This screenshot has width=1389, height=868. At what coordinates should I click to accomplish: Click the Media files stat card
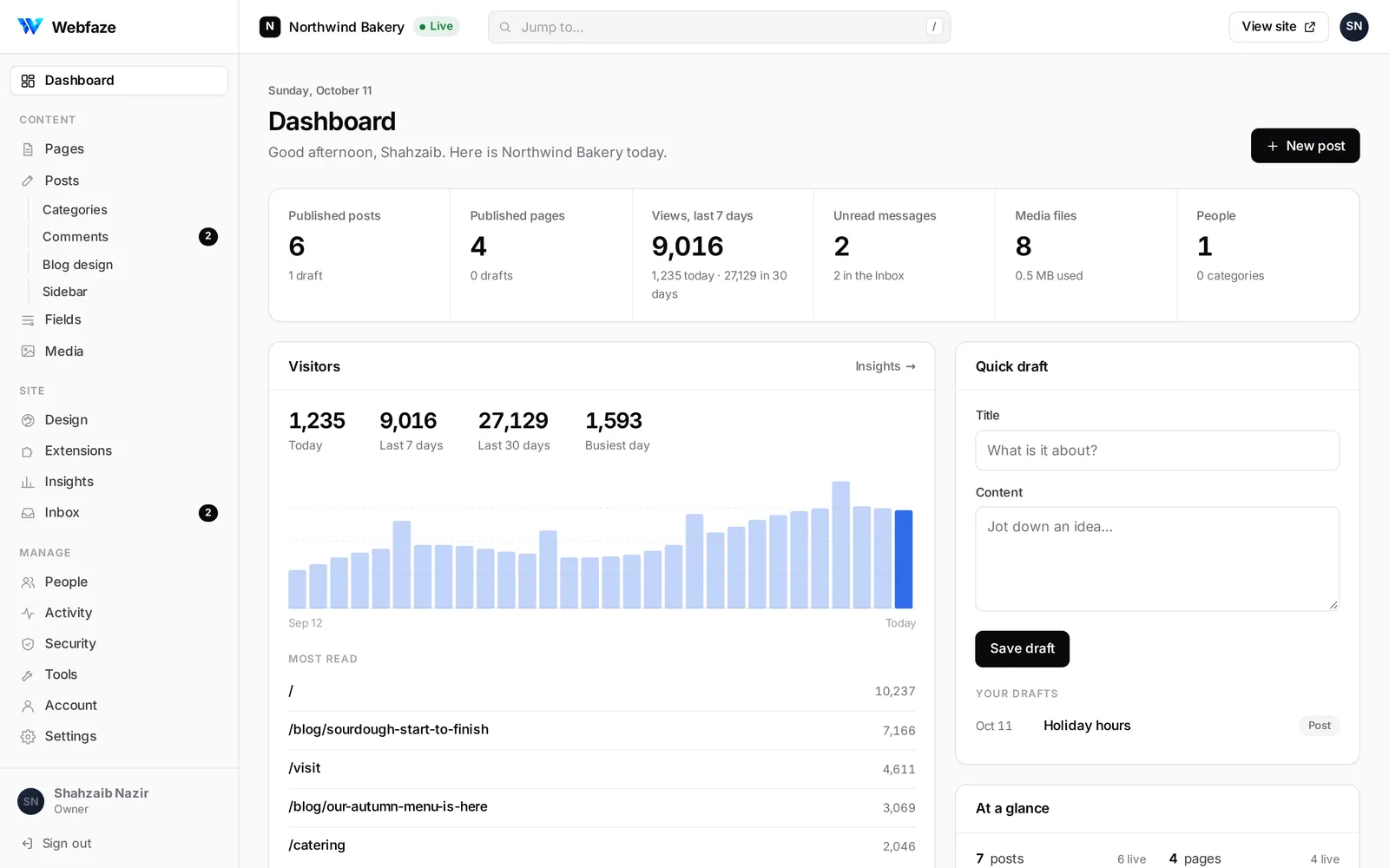(x=1085, y=255)
